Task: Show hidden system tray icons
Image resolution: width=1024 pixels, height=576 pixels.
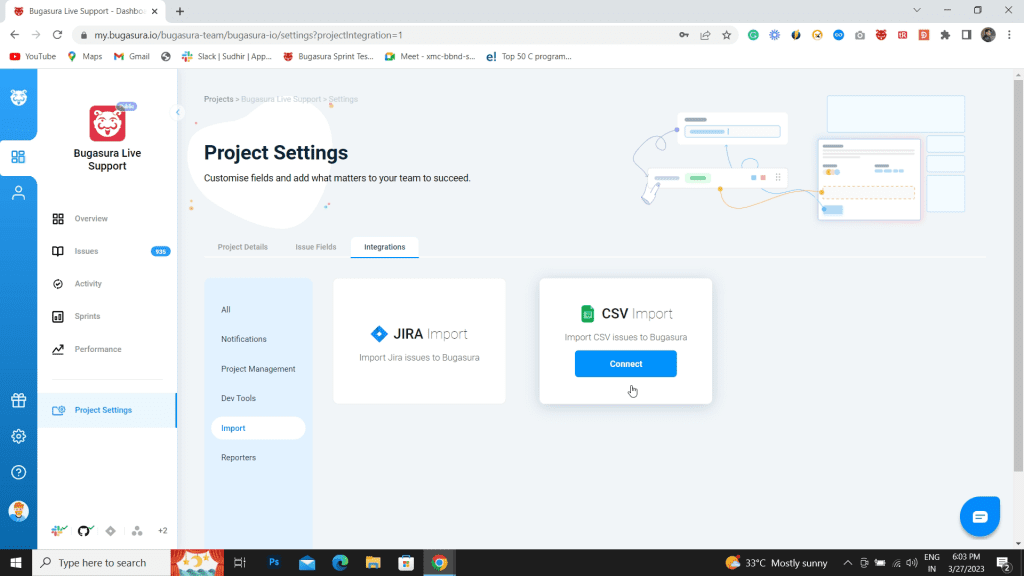Action: tap(847, 563)
